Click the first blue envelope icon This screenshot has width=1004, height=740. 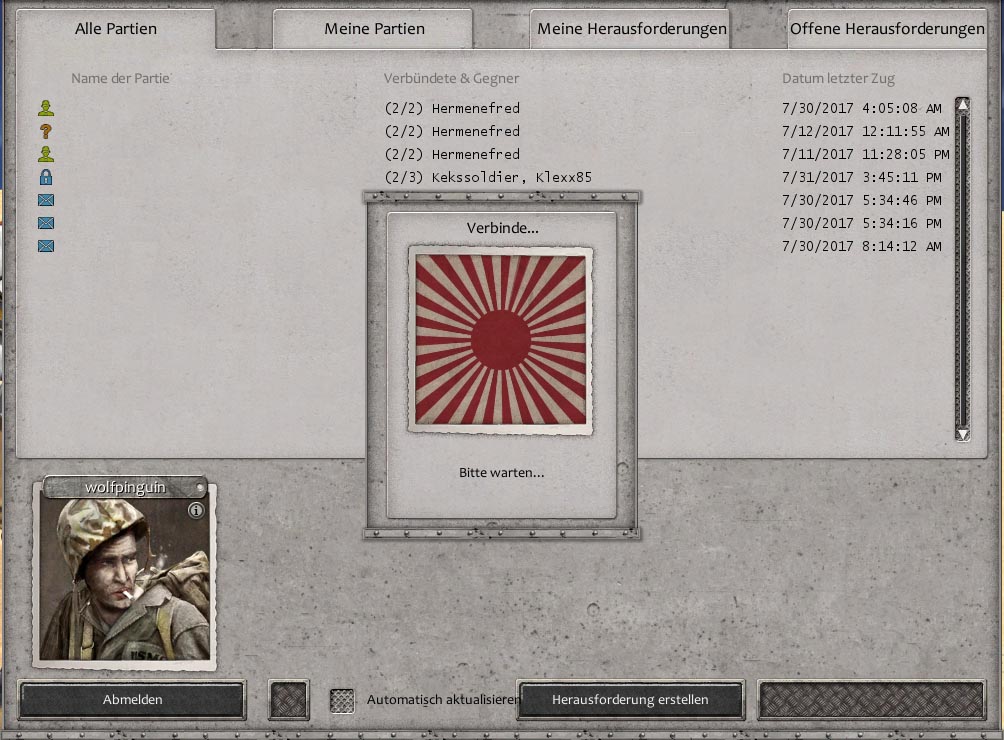45,200
